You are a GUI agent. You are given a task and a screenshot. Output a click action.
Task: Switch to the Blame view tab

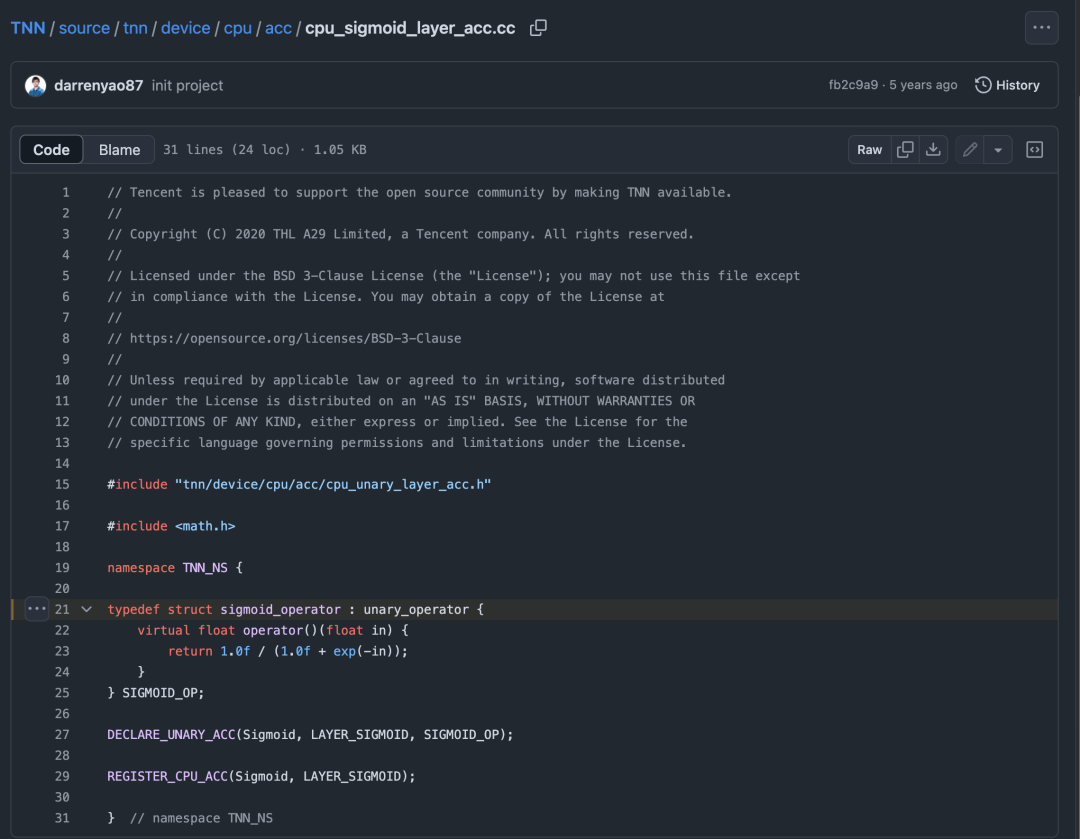[x=119, y=149]
